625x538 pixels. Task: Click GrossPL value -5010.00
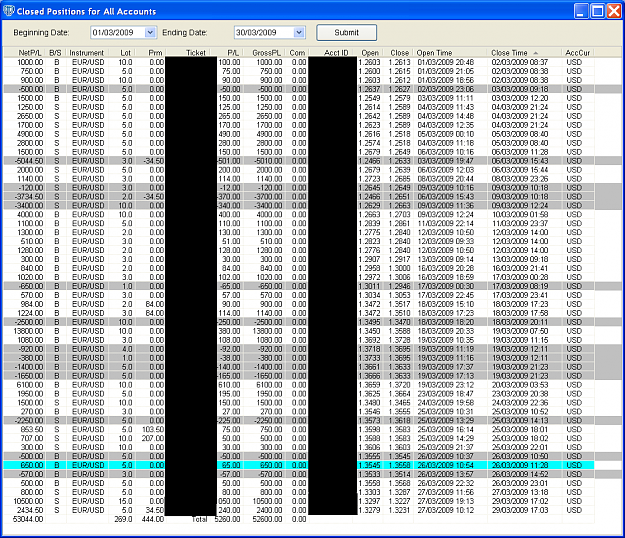[x=268, y=161]
